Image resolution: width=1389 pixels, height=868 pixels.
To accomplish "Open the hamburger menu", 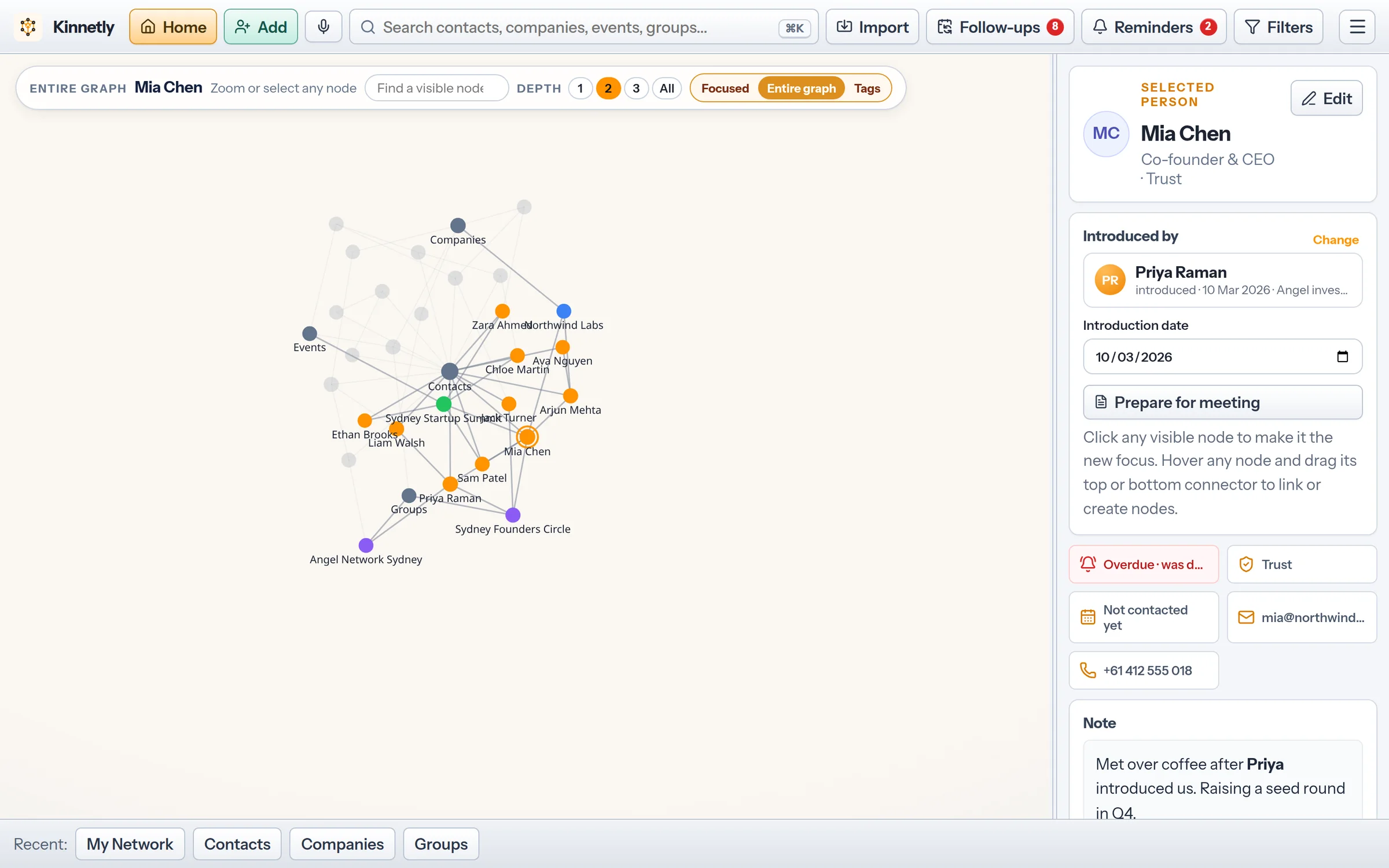I will point(1357,27).
